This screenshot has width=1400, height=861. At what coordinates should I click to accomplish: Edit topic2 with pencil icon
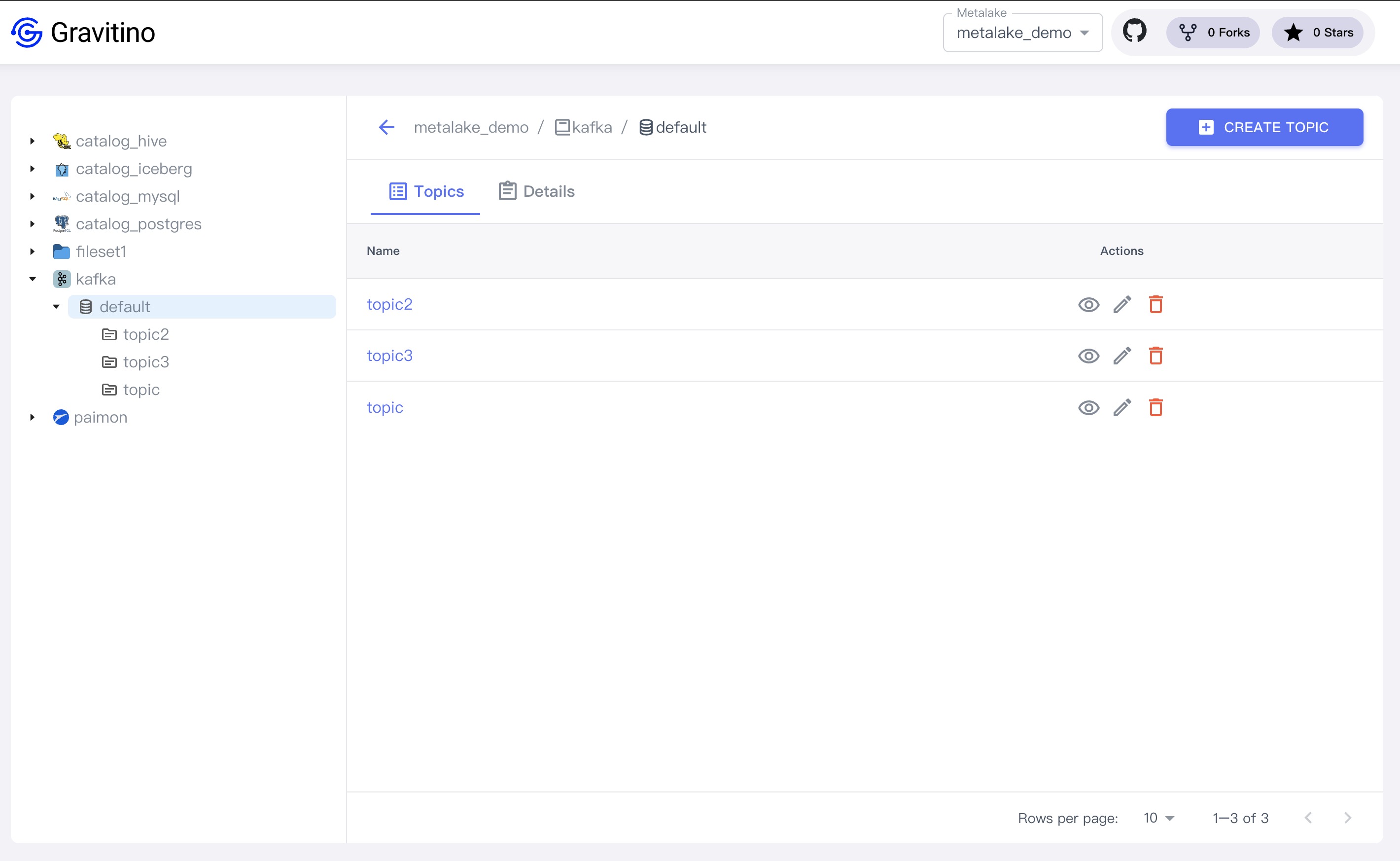click(x=1121, y=305)
